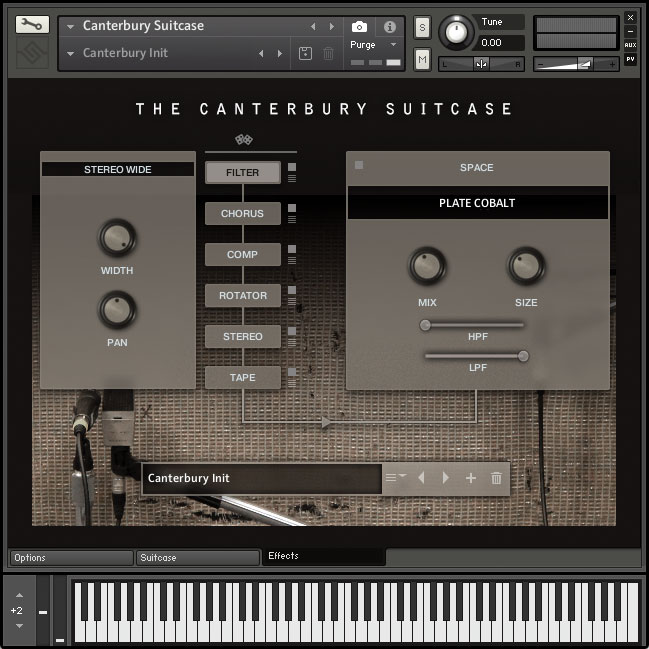Switch to the Suitcase tab

click(x=196, y=558)
